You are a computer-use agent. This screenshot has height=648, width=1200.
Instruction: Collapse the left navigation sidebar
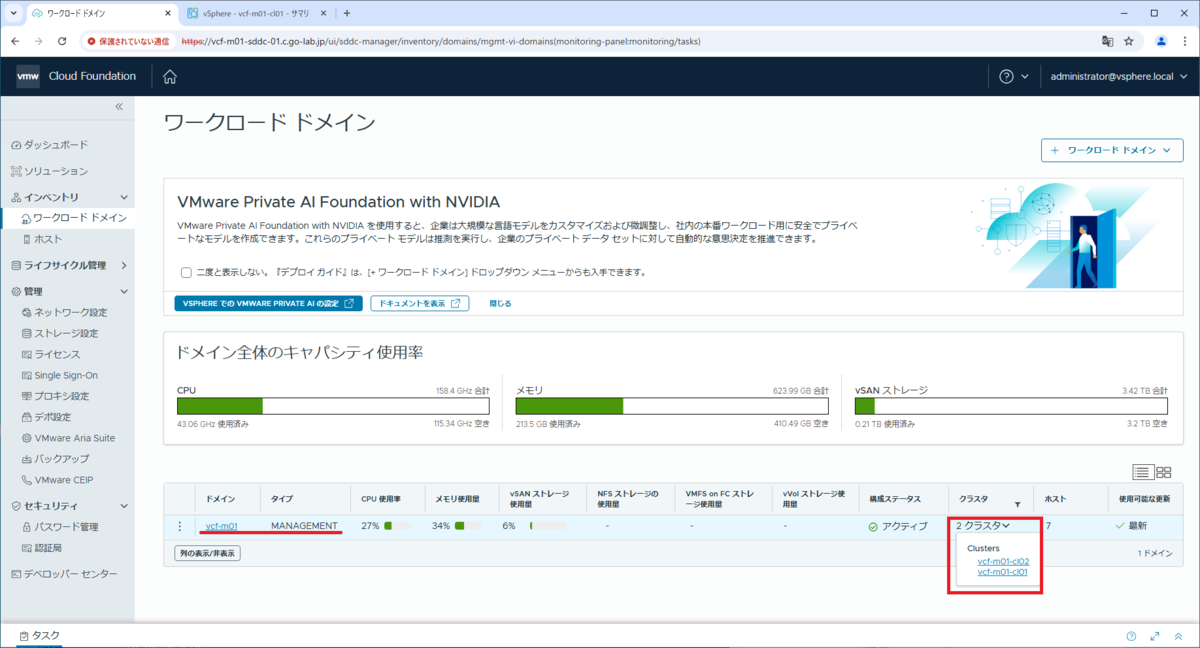pos(118,106)
